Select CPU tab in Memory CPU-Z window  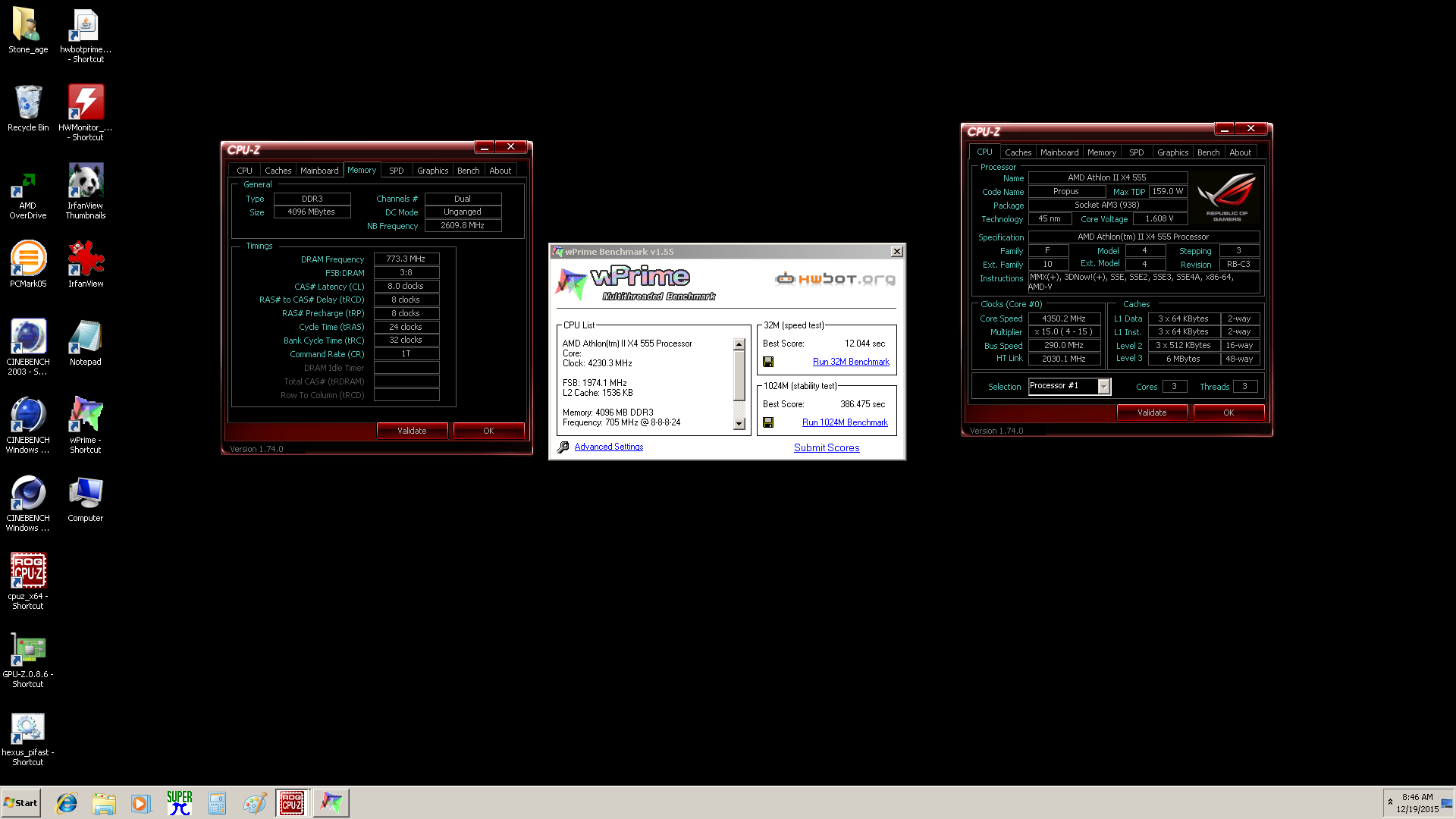(244, 171)
